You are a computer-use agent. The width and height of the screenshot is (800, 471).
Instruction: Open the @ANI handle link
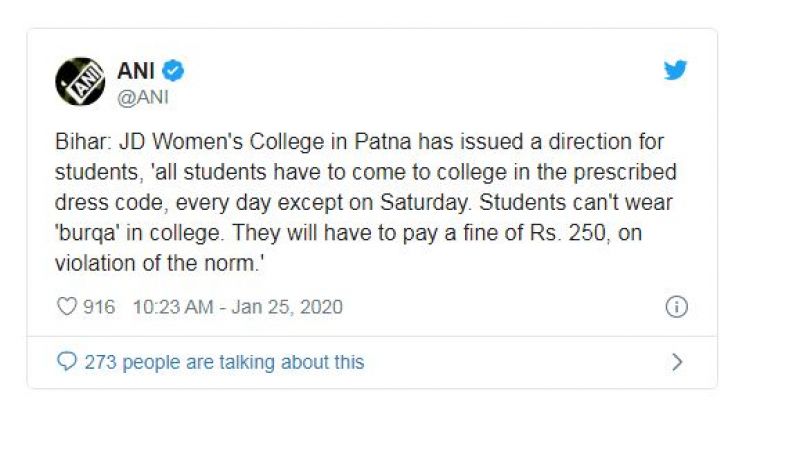pyautogui.click(x=144, y=94)
